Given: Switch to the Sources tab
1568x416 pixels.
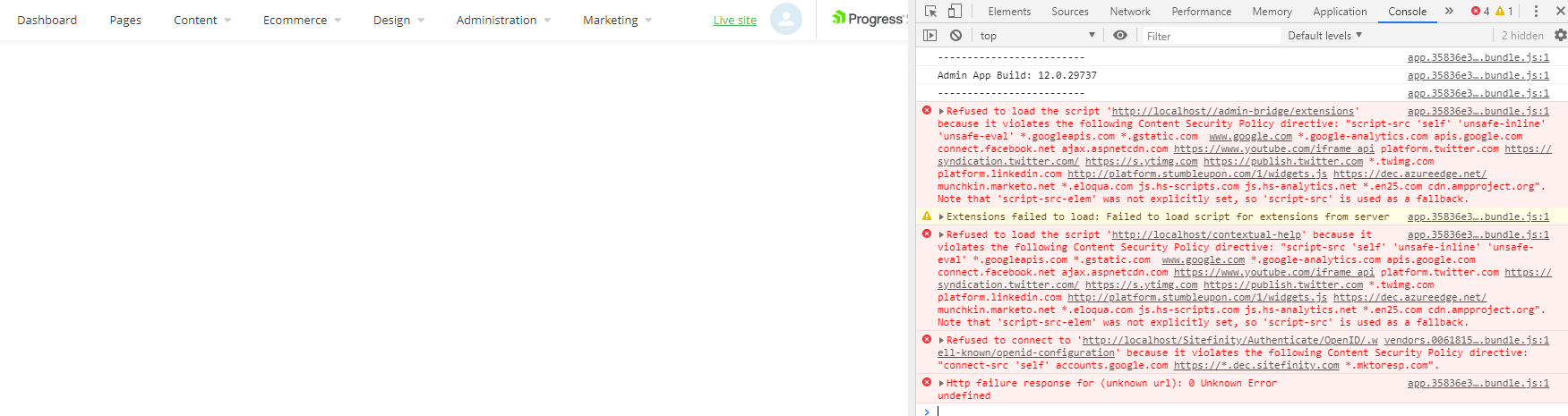Looking at the screenshot, I should 1070,12.
